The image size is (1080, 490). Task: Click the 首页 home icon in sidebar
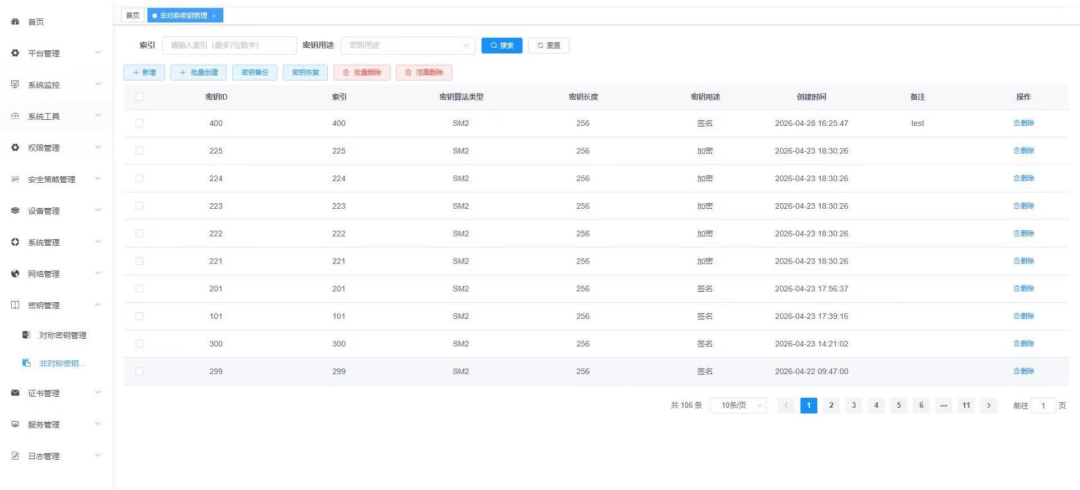[15, 22]
